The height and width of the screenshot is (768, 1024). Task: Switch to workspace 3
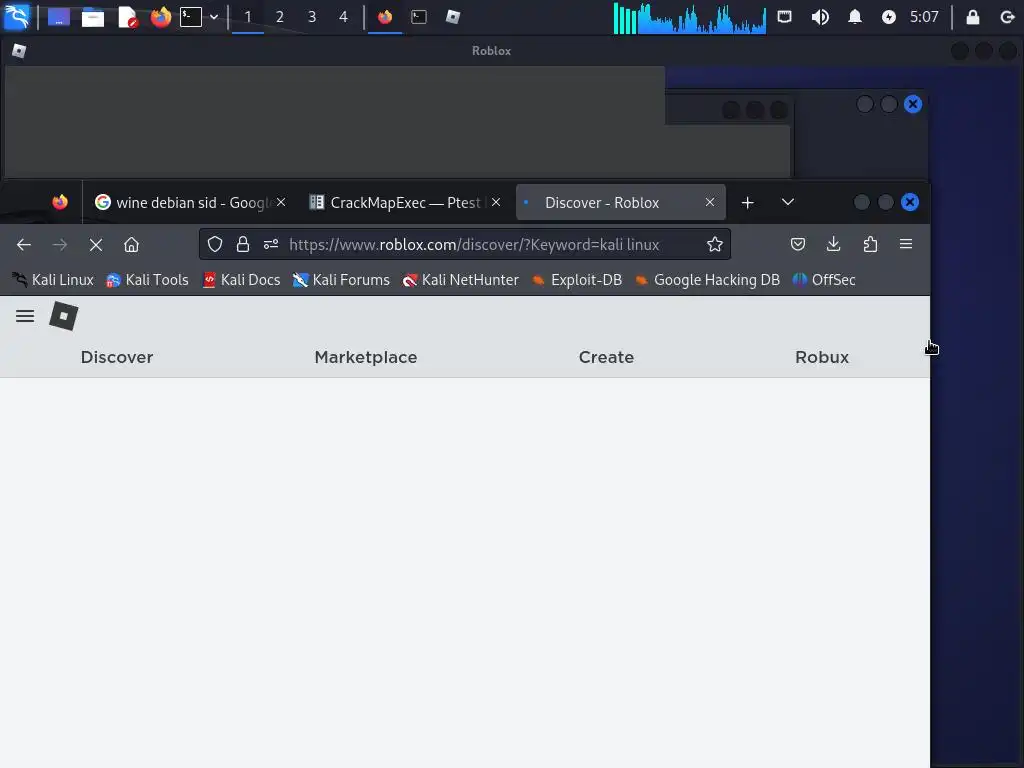click(x=312, y=17)
